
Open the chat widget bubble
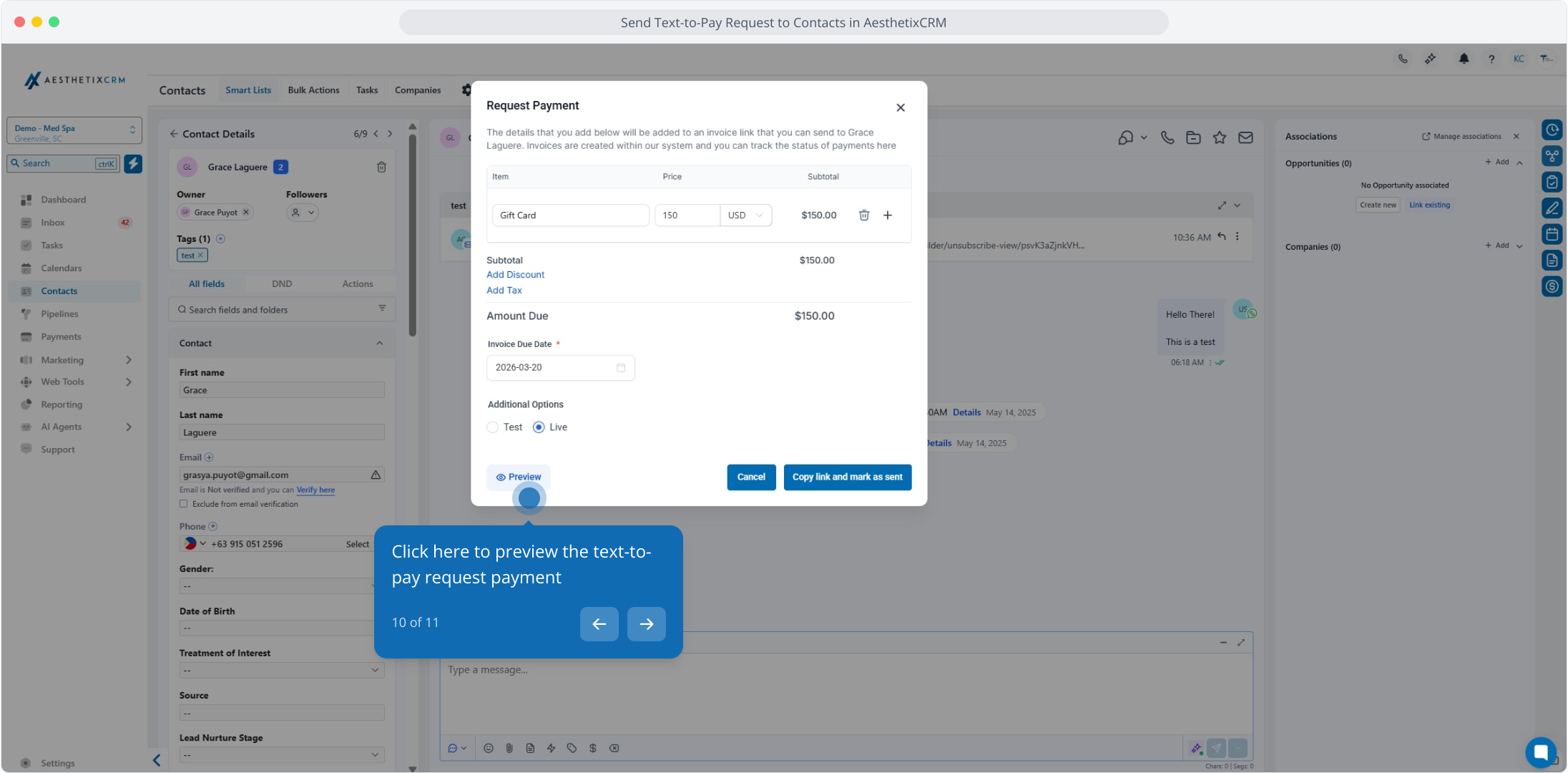pos(1540,752)
